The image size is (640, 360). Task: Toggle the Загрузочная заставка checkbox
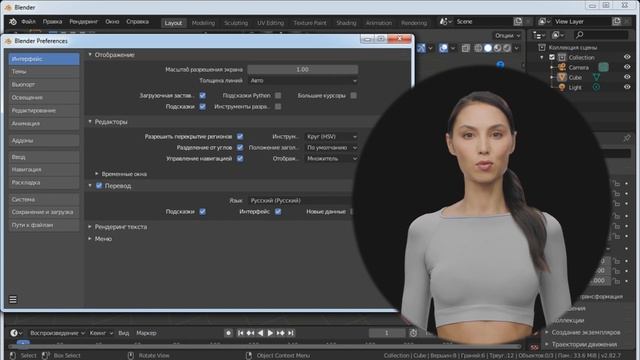coord(202,96)
